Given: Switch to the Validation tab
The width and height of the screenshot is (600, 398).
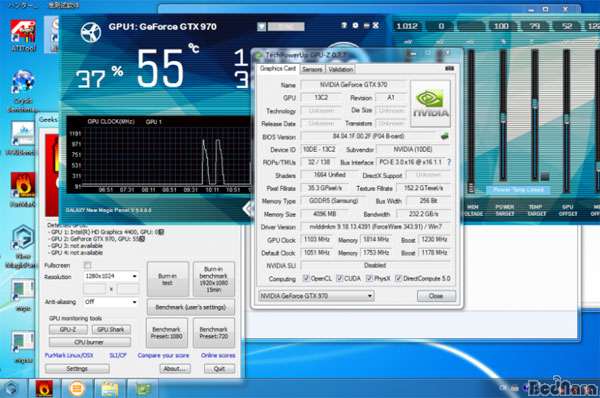Looking at the screenshot, I should click(x=340, y=69).
